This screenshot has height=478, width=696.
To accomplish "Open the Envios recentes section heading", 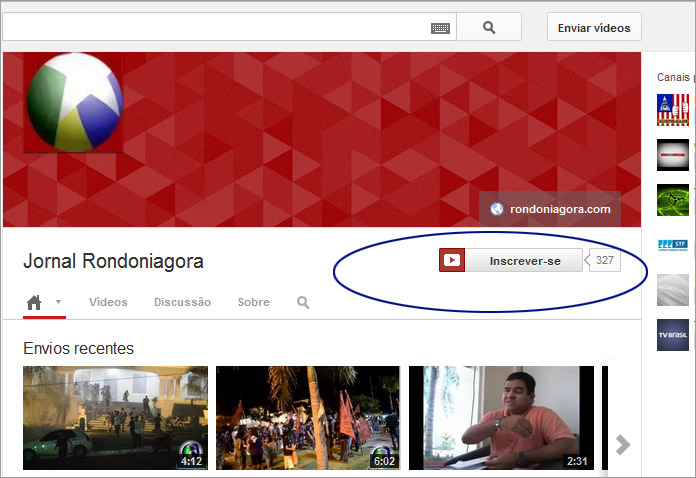I will point(78,348).
